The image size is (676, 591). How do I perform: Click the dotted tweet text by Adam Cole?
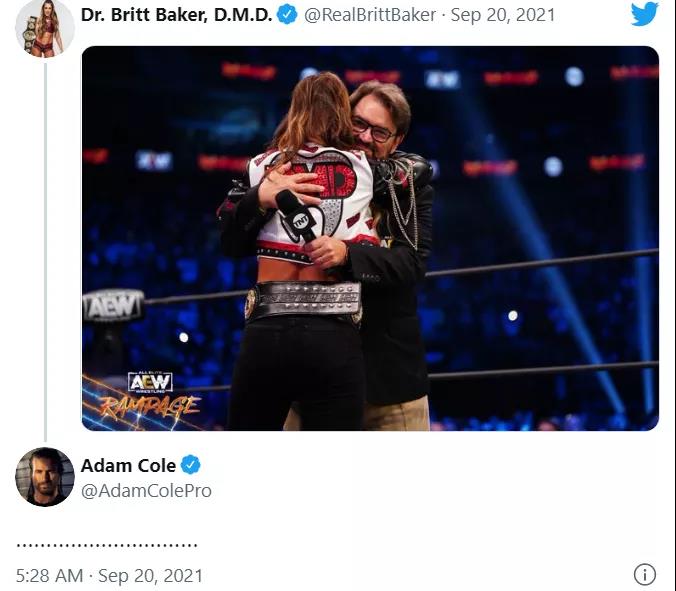point(106,545)
